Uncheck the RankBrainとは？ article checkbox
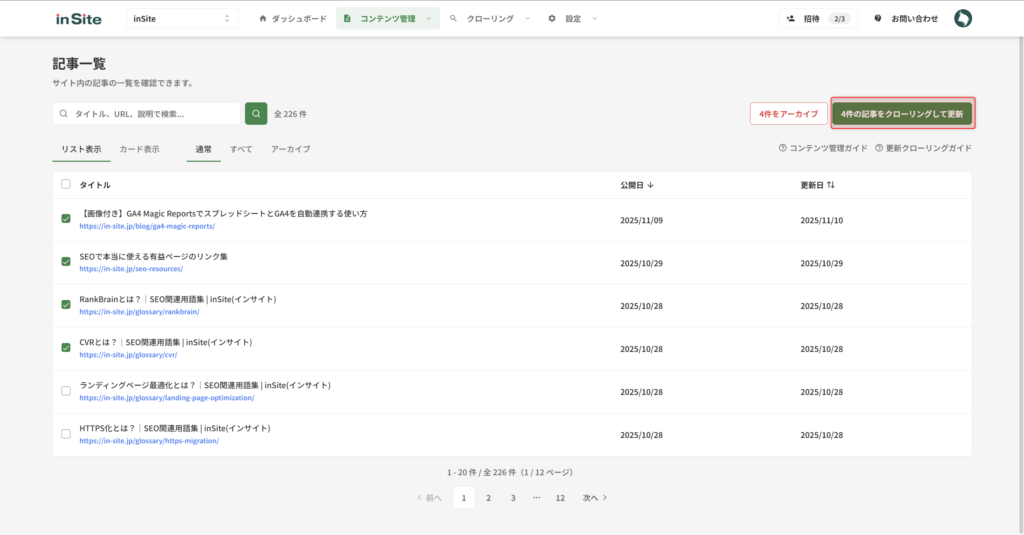Viewport: 1024px width, 535px height. (66, 304)
